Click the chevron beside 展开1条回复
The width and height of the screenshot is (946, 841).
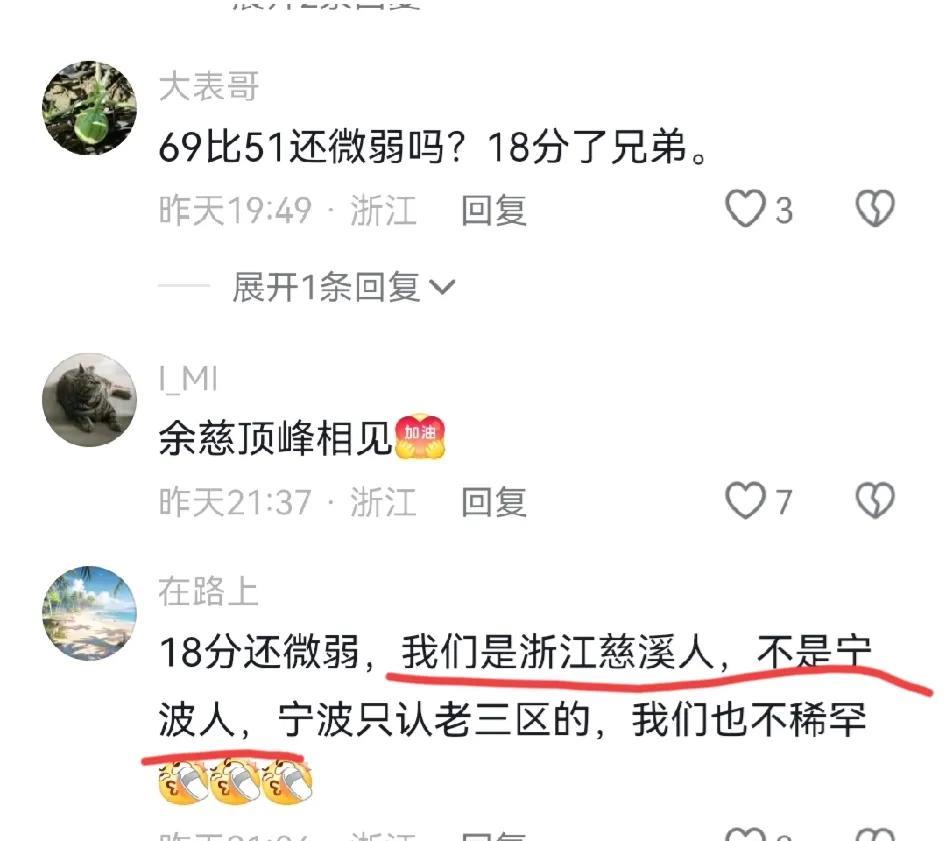coord(442,287)
